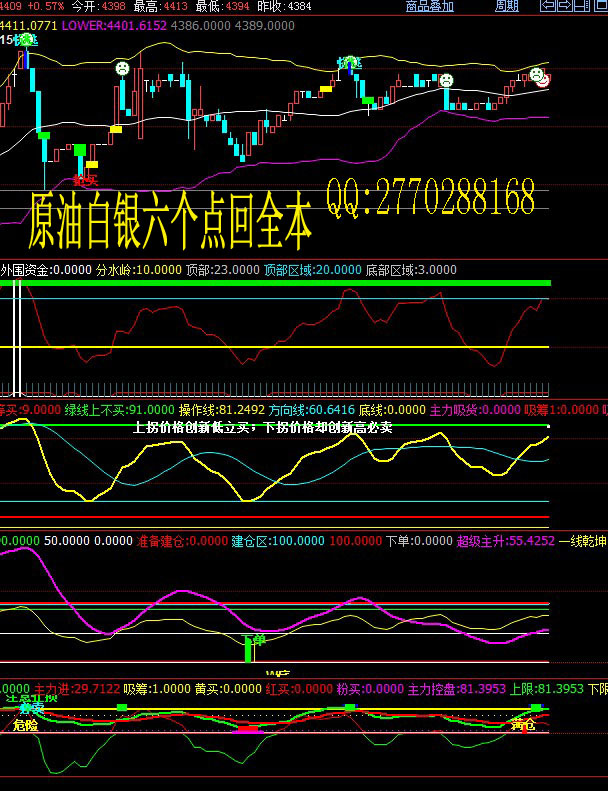Click the red smiley face at chart right
The width and height of the screenshot is (608, 791).
click(x=545, y=80)
